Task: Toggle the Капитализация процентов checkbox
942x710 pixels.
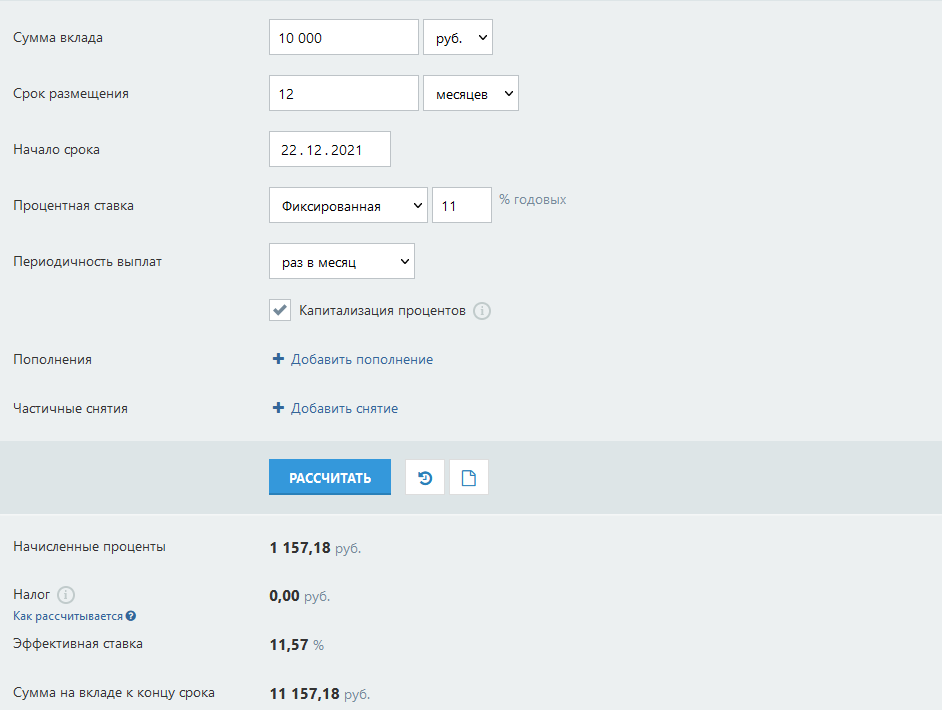Action: click(280, 310)
